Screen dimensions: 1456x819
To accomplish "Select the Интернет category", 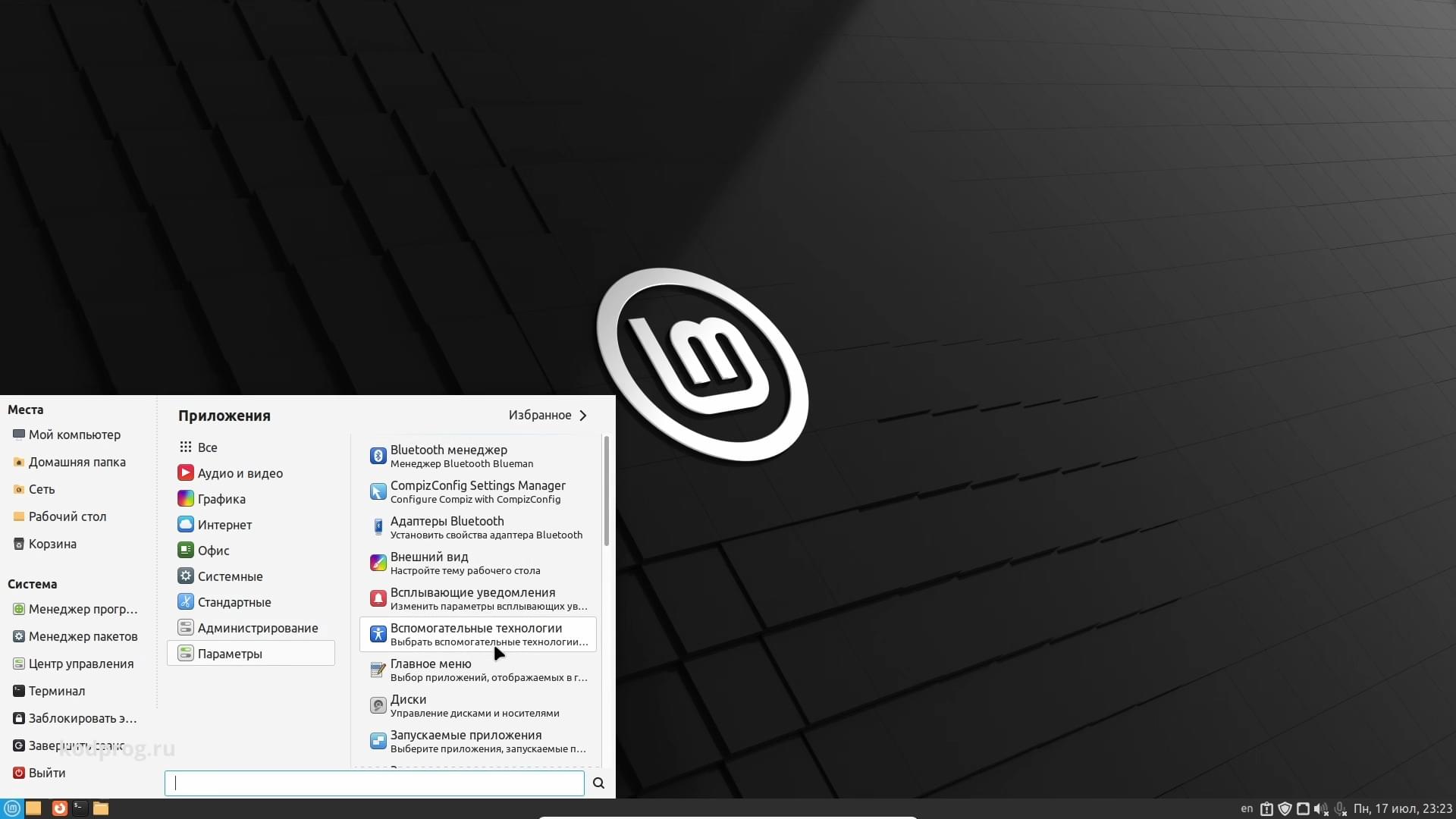I will tap(250, 525).
